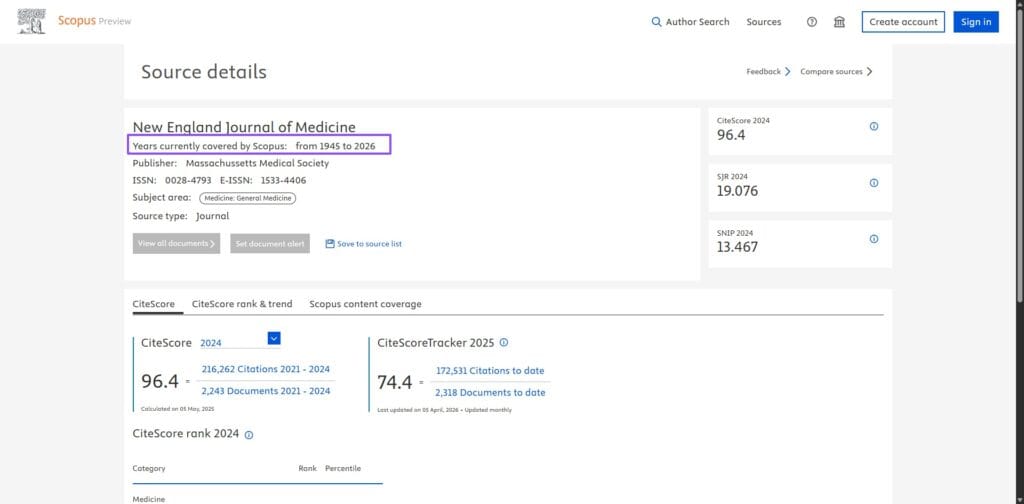Click the chevron next to Feedback

tap(788, 72)
